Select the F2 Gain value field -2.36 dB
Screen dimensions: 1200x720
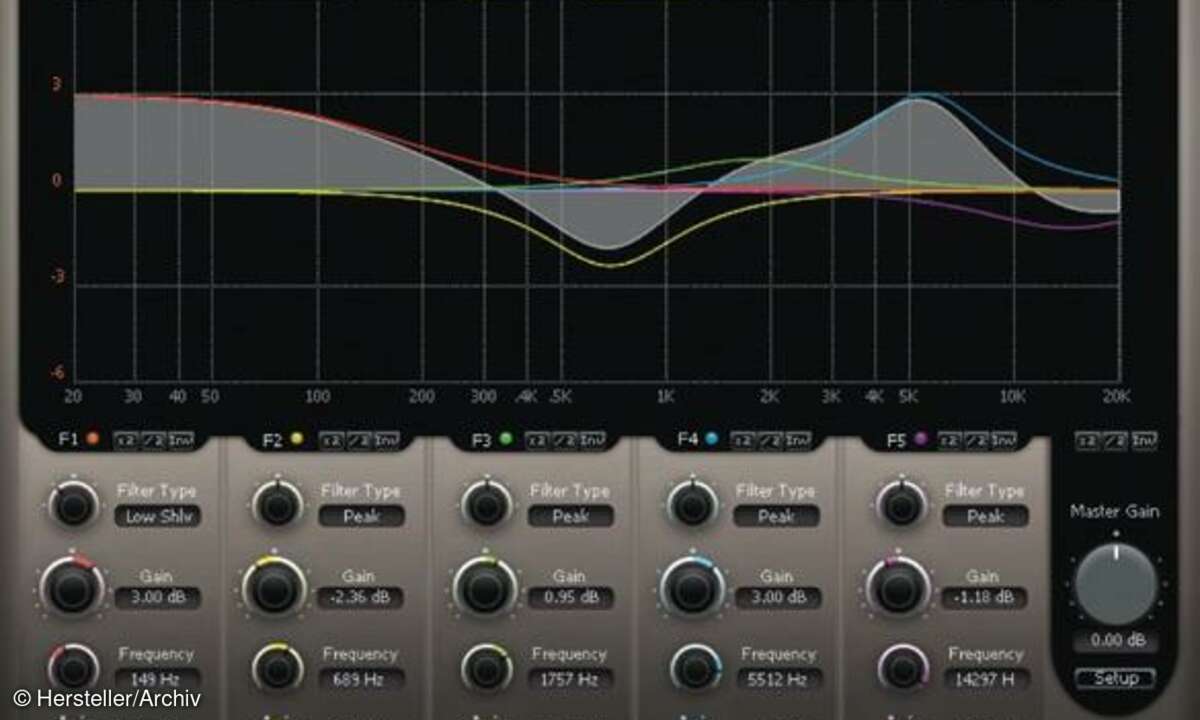tap(362, 599)
